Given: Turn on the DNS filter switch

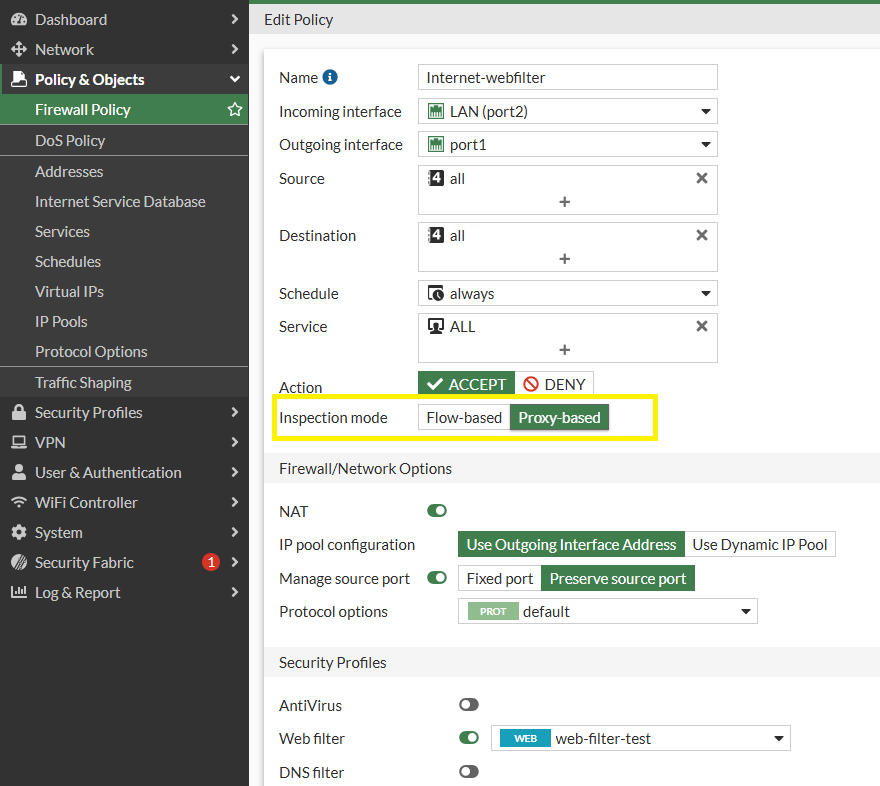Looking at the screenshot, I should [468, 772].
